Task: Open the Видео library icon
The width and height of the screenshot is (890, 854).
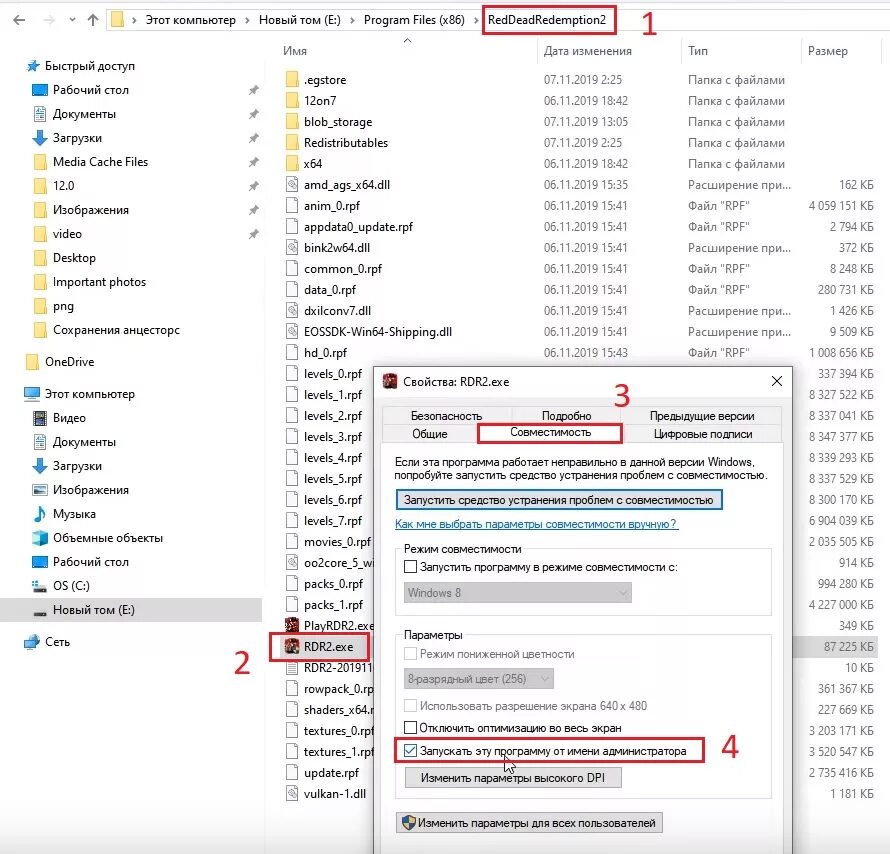Action: click(x=40, y=418)
